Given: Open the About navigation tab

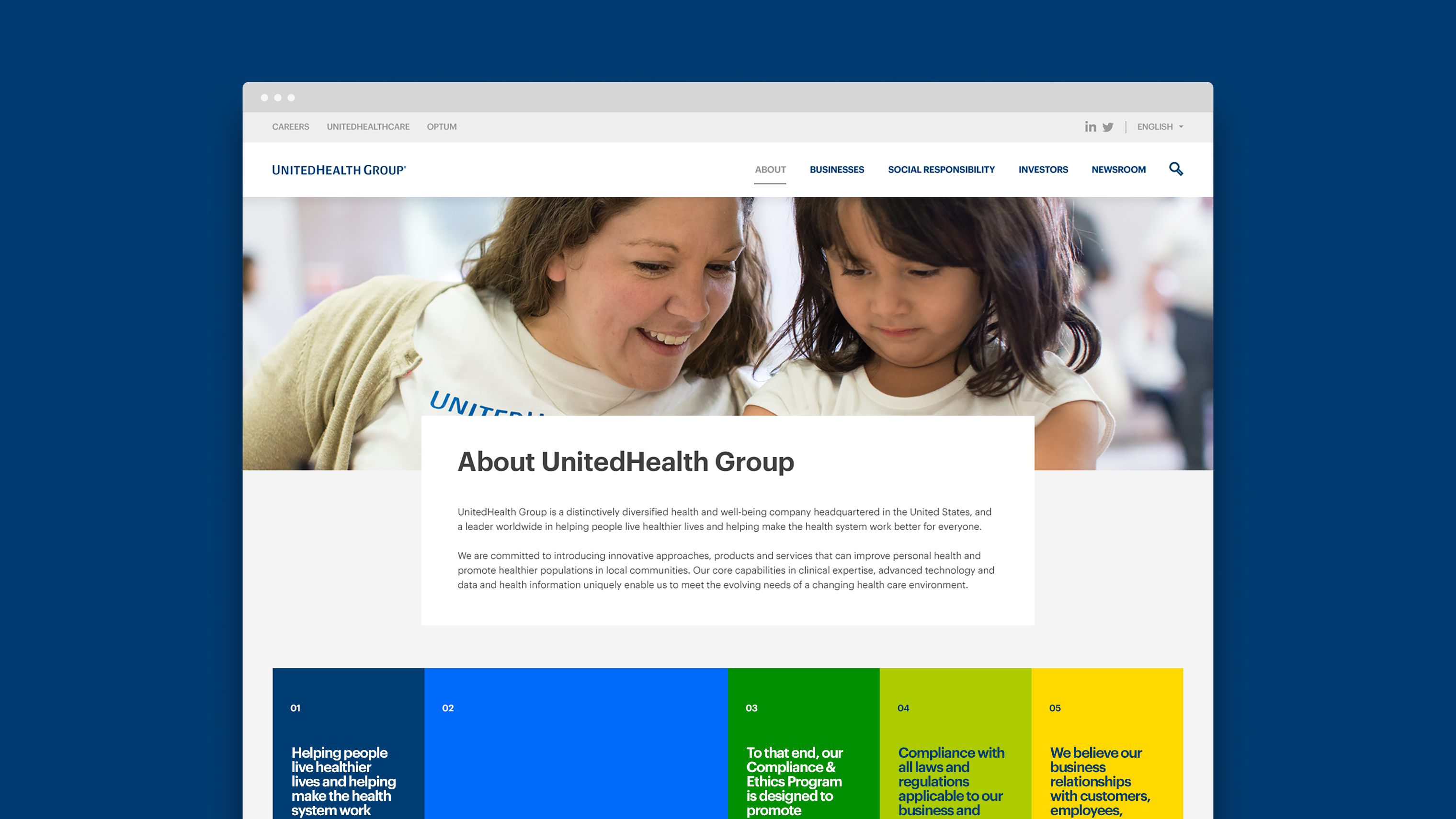Looking at the screenshot, I should [x=770, y=170].
